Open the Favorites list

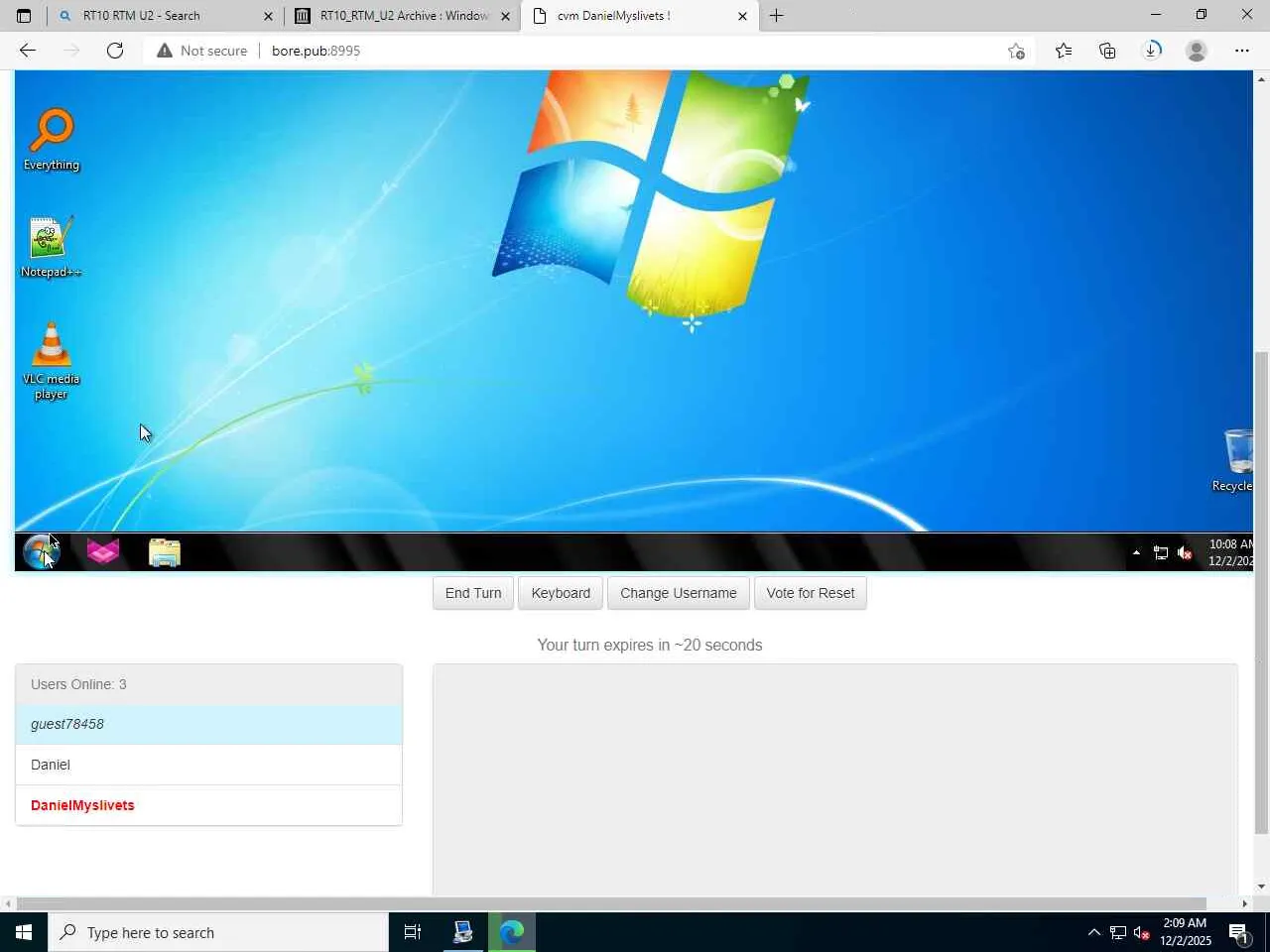[x=1064, y=51]
